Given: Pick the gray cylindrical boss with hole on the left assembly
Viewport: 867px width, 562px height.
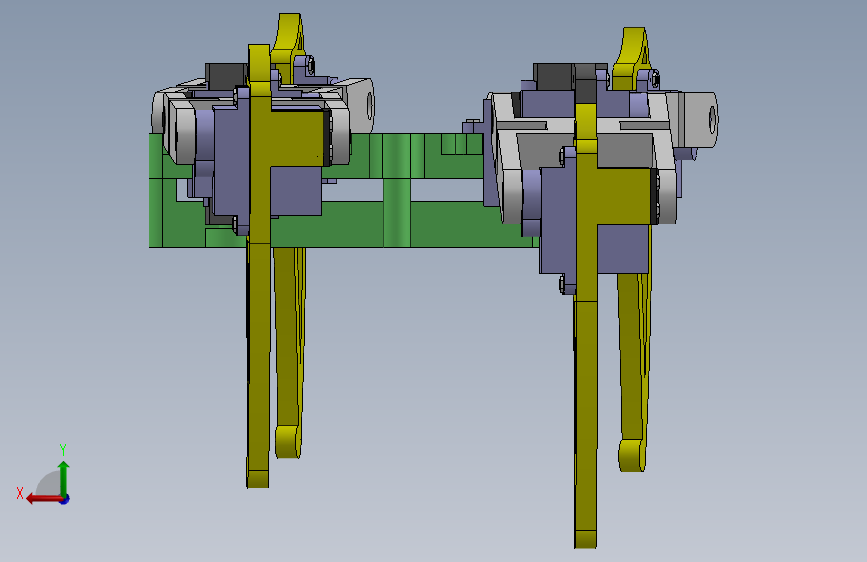Looking at the screenshot, I should [x=359, y=103].
